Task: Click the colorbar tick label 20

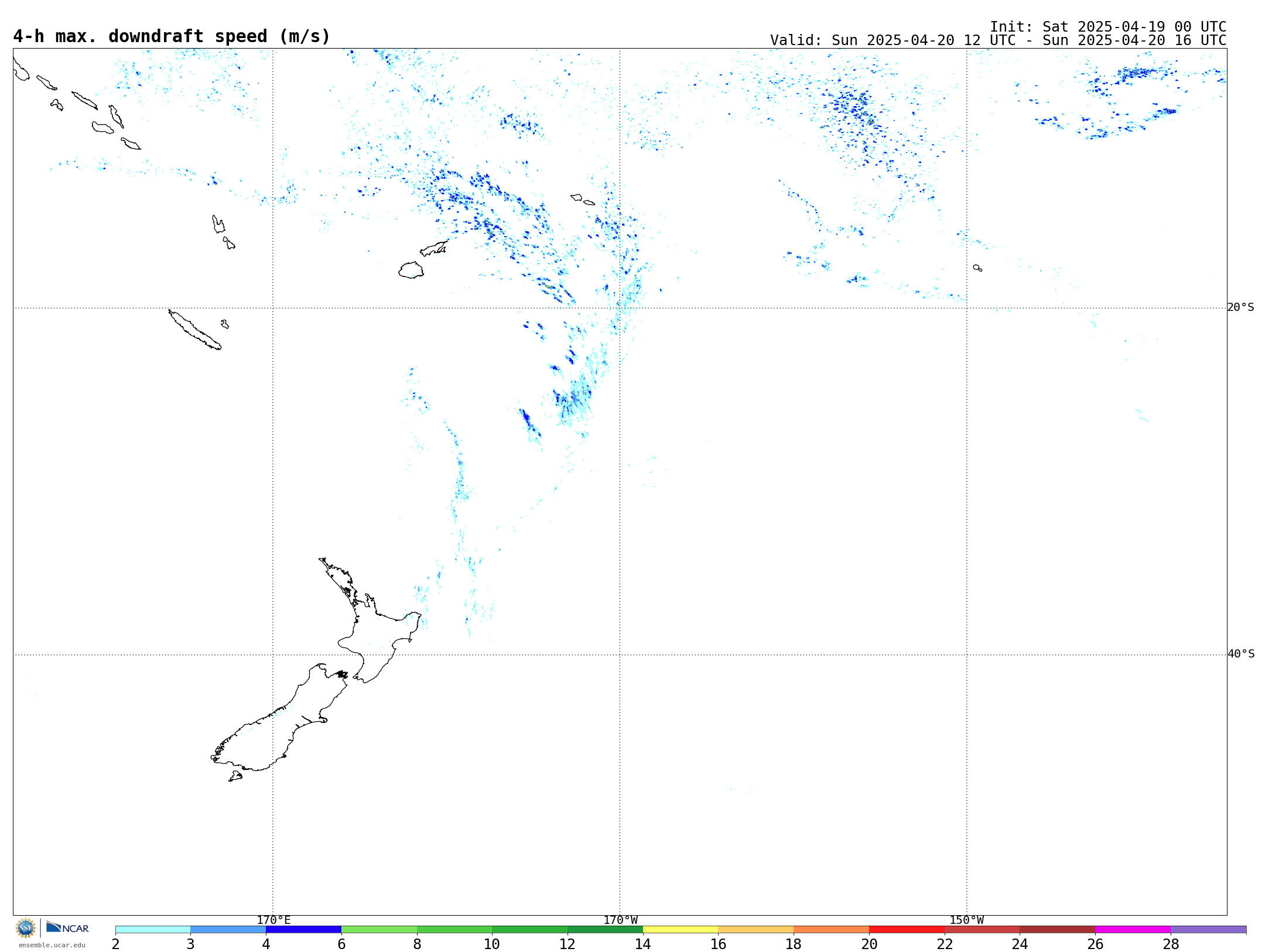Action: pos(869,944)
